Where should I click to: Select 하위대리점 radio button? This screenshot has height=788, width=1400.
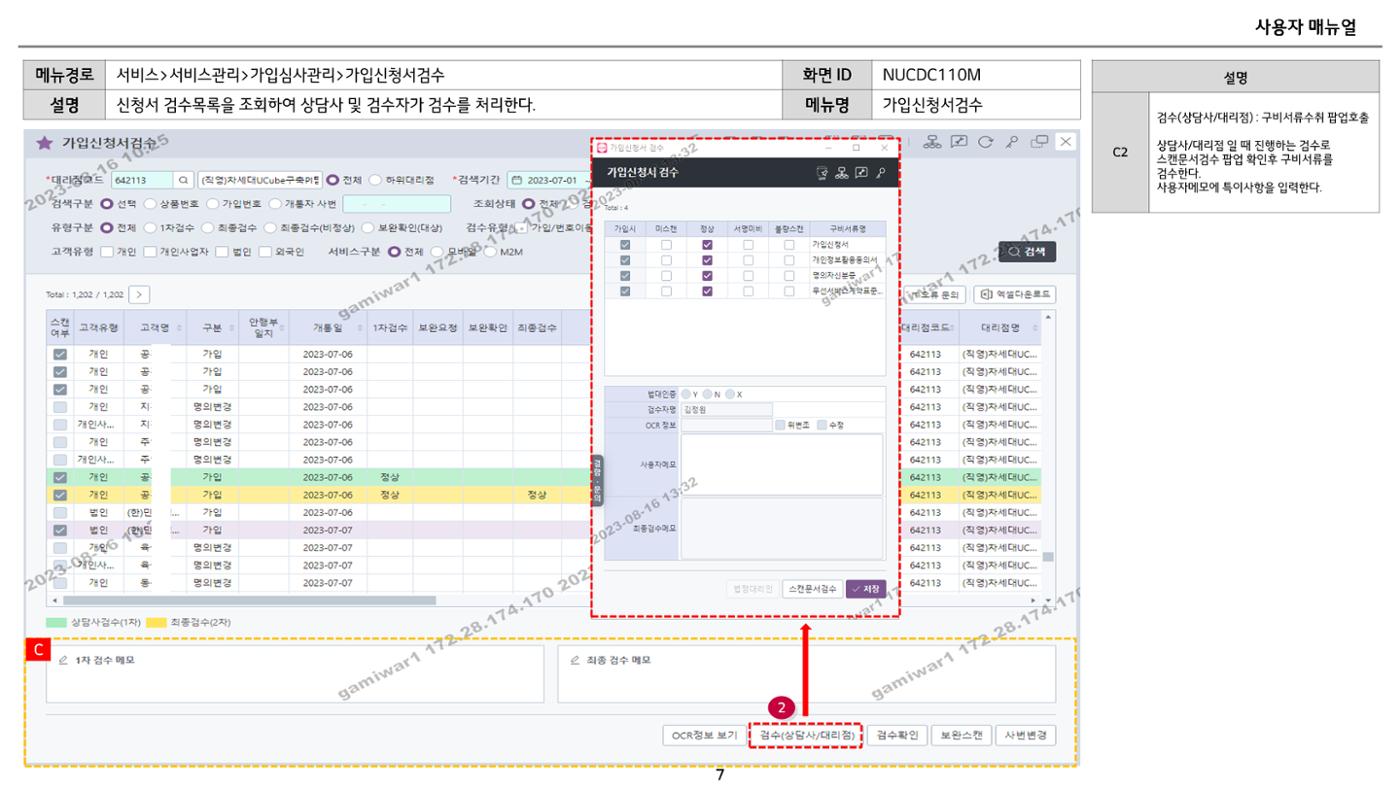(376, 181)
